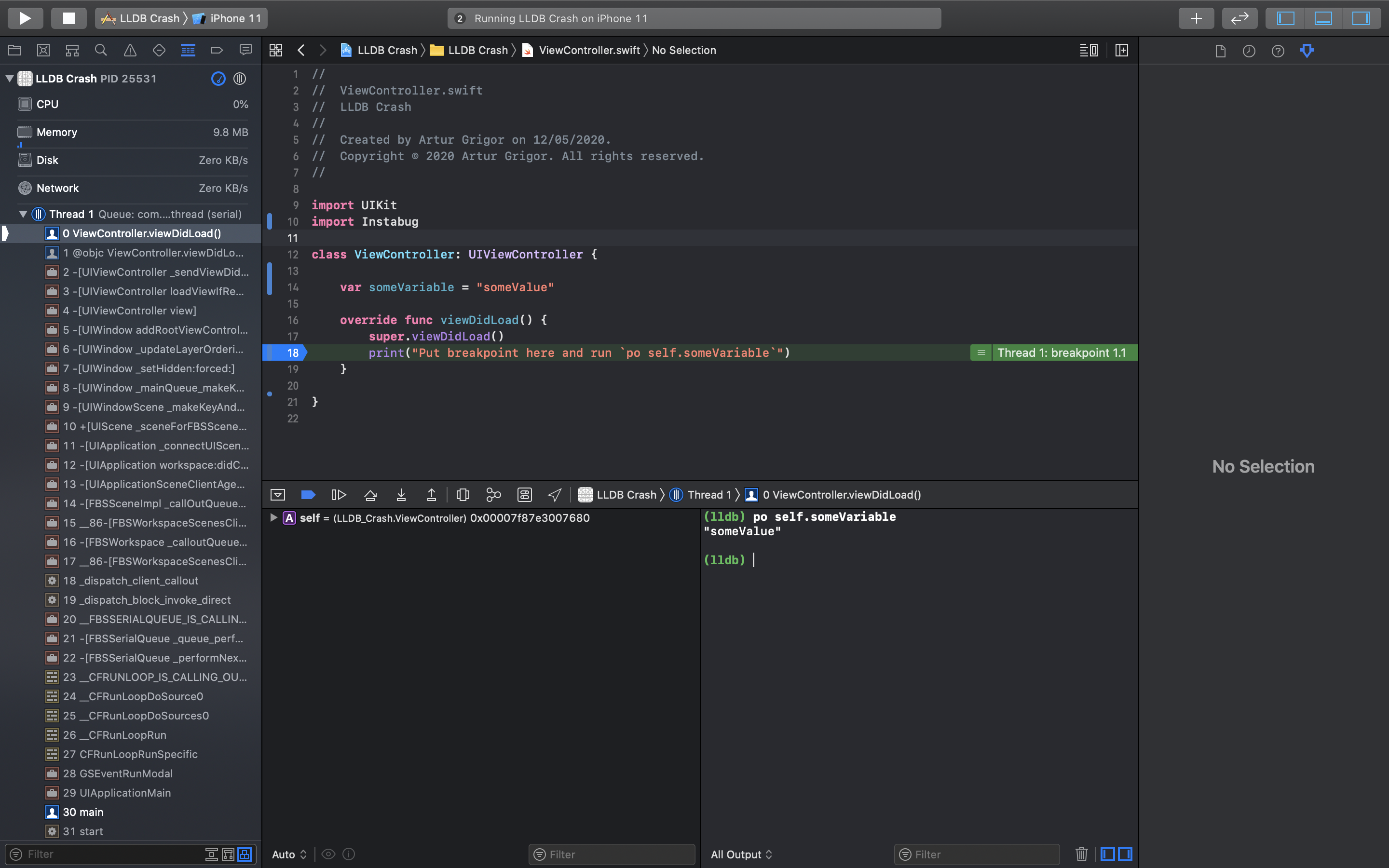Open the Breakpoint navigator flag icon
Screen dimensions: 1389x868
[x=217, y=50]
